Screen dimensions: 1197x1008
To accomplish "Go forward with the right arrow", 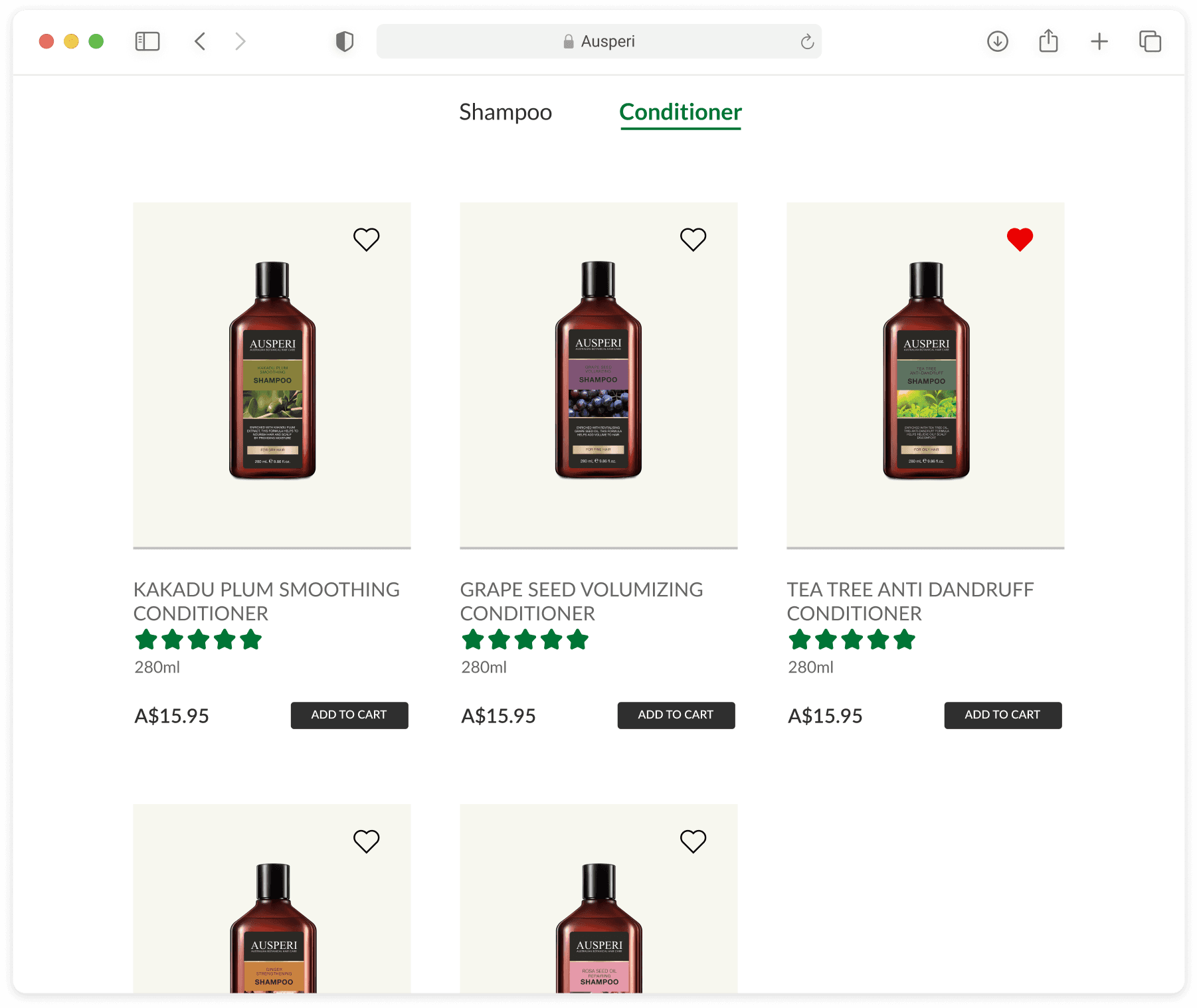I will click(240, 42).
